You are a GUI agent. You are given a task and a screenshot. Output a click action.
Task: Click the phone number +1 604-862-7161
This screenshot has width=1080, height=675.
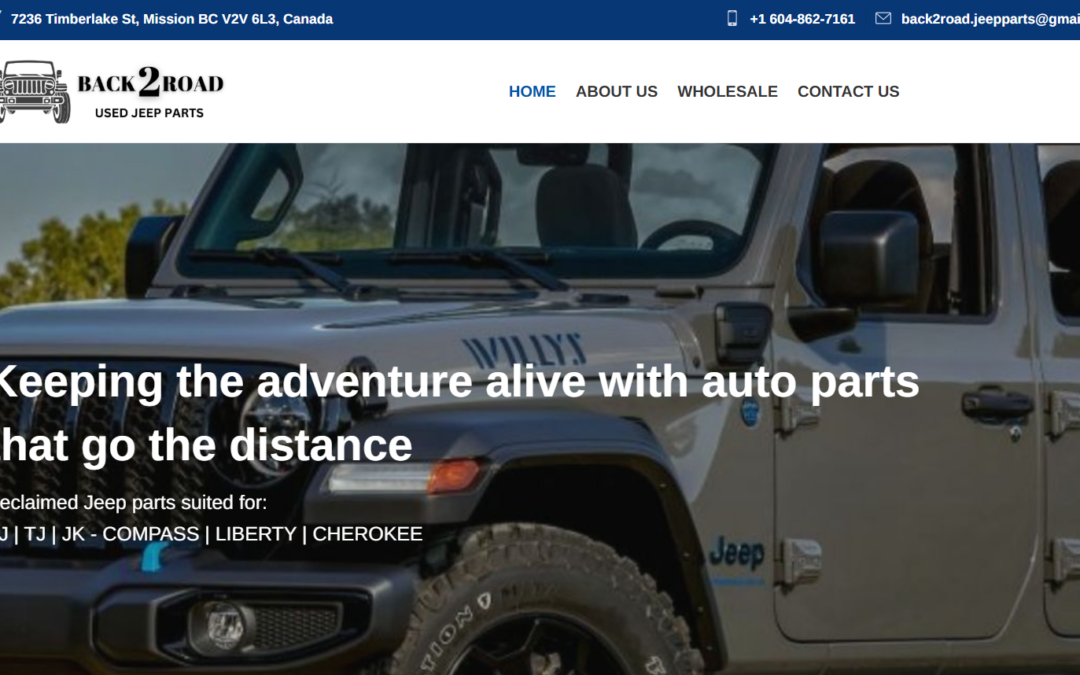[x=802, y=19]
